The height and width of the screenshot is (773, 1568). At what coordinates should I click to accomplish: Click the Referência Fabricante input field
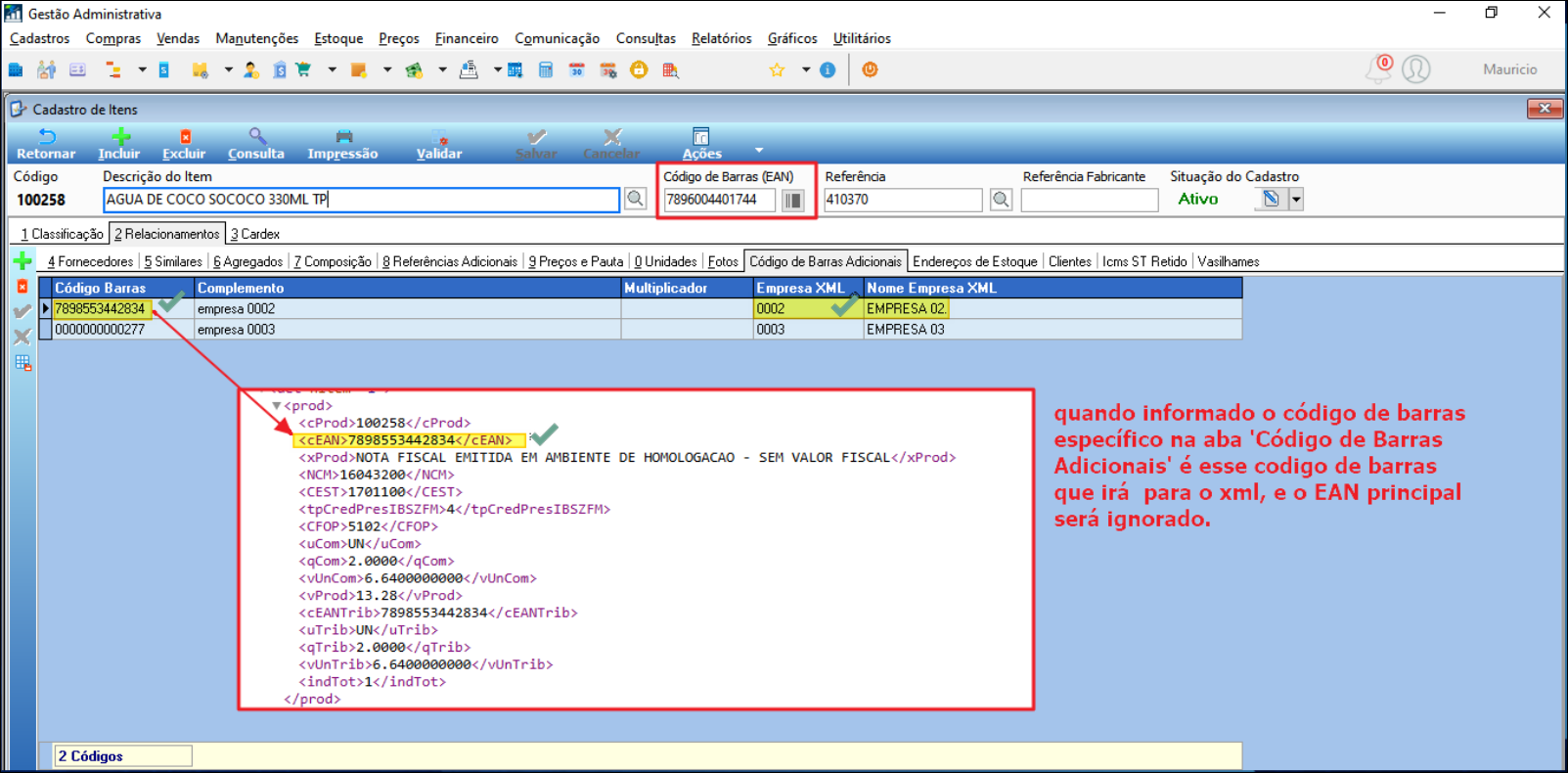click(1089, 200)
